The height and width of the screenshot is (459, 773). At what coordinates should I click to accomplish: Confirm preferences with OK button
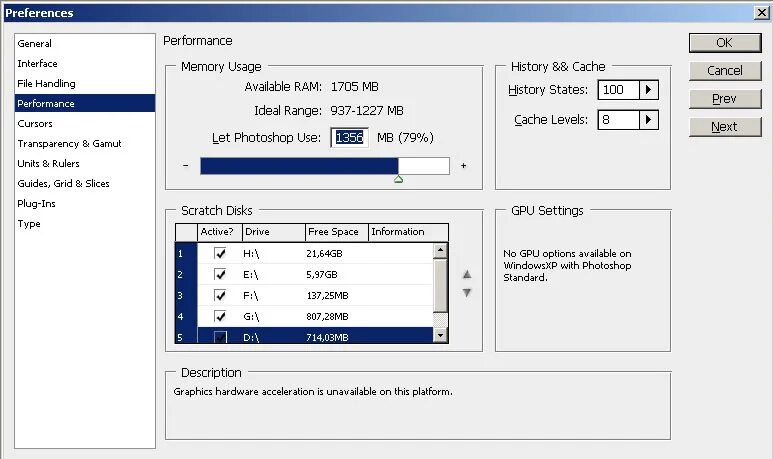(x=725, y=43)
